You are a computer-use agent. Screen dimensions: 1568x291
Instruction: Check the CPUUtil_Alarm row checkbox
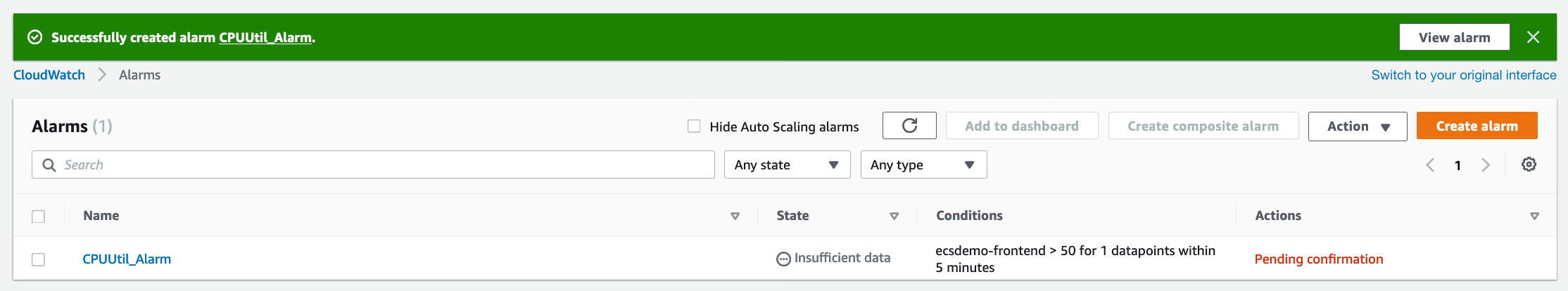(x=39, y=259)
